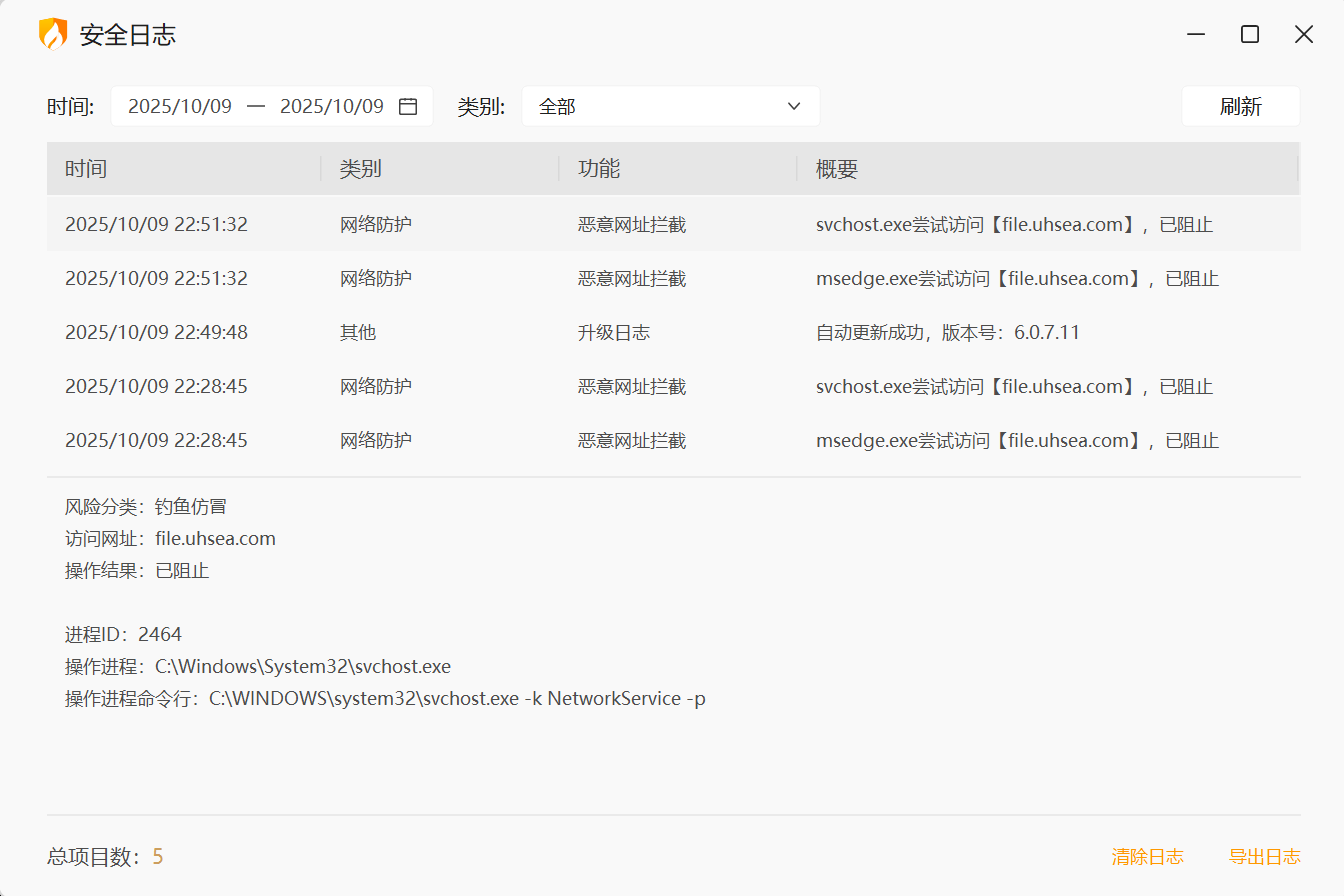Open the calendar date picker icon
1344x896 pixels.
point(408,107)
